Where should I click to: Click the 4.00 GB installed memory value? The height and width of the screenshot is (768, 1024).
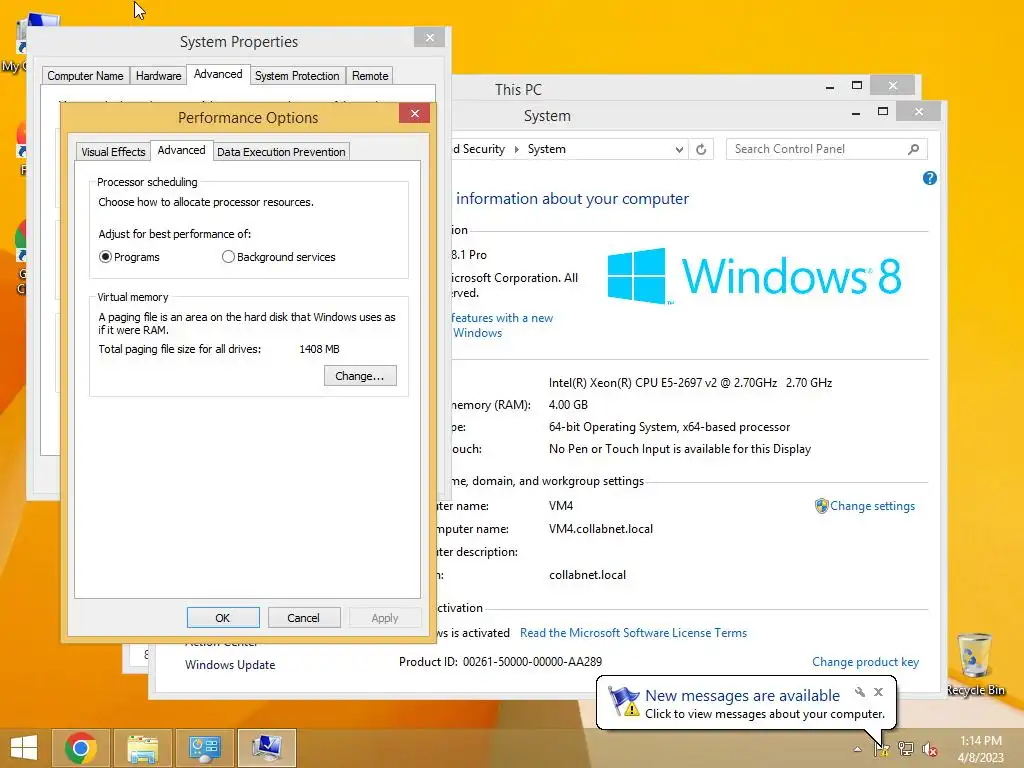click(568, 405)
